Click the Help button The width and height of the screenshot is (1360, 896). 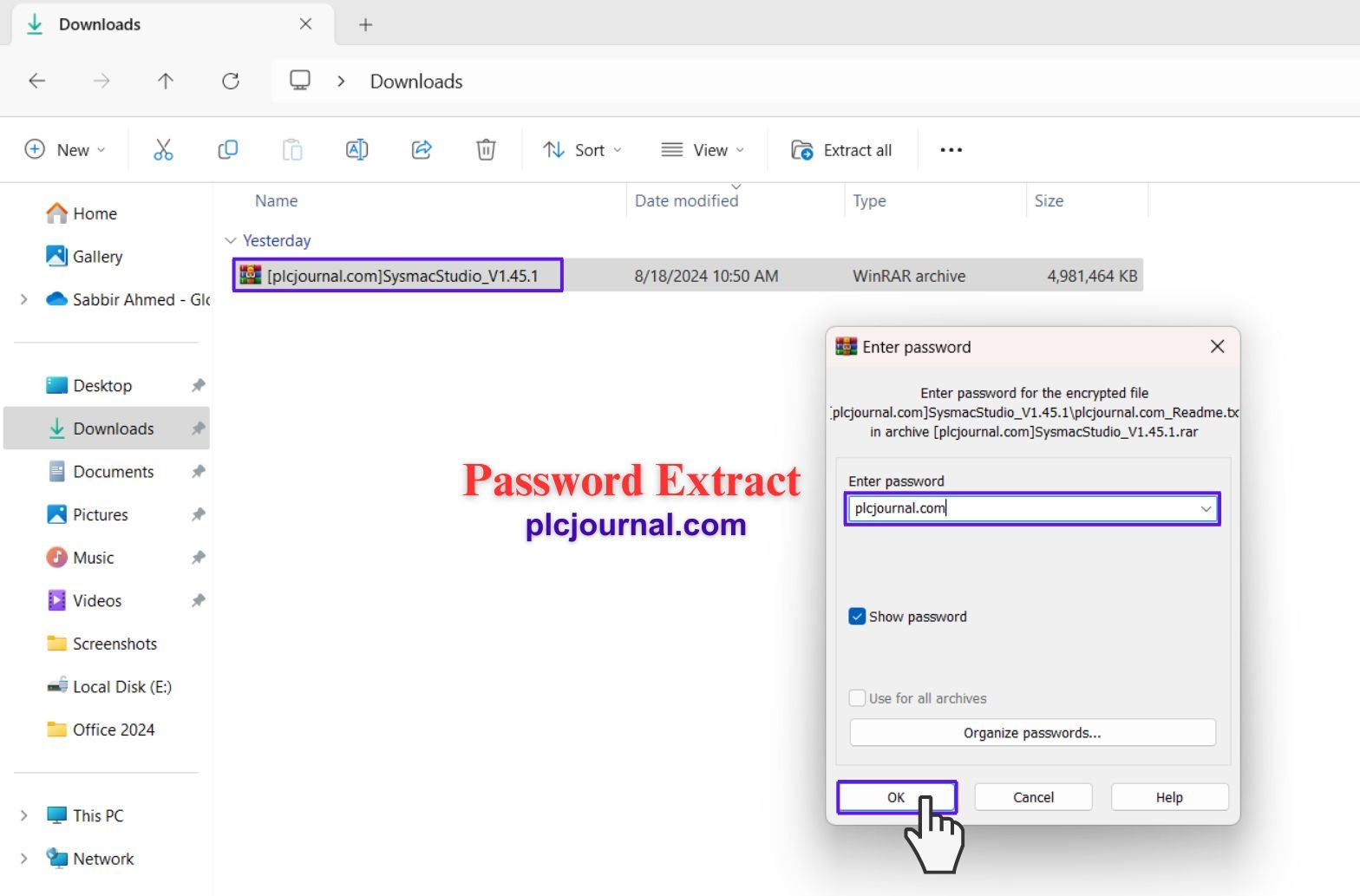1169,797
